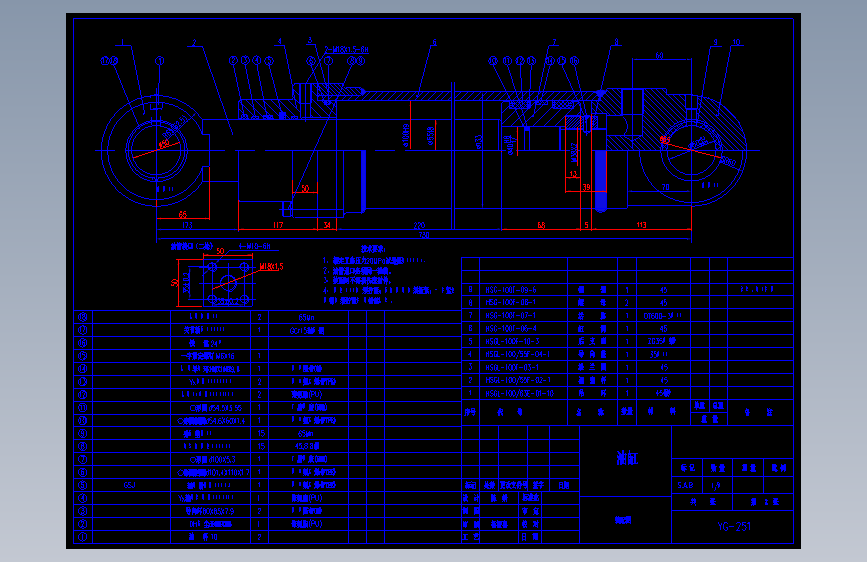Image resolution: width=867 pixels, height=562 pixels.
Task: Click the diameter label "Φ100H9"
Action: (406, 136)
